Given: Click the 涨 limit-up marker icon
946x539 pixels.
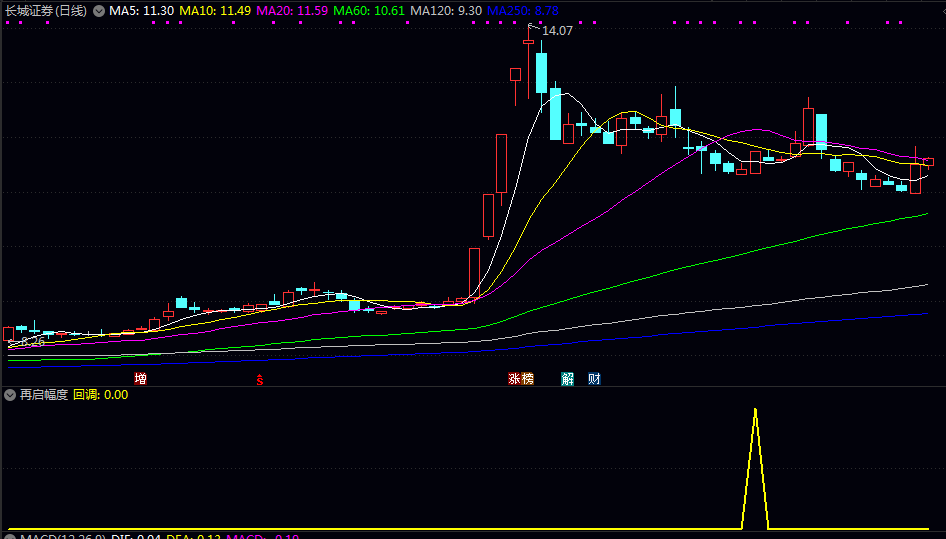Looking at the screenshot, I should [x=514, y=379].
